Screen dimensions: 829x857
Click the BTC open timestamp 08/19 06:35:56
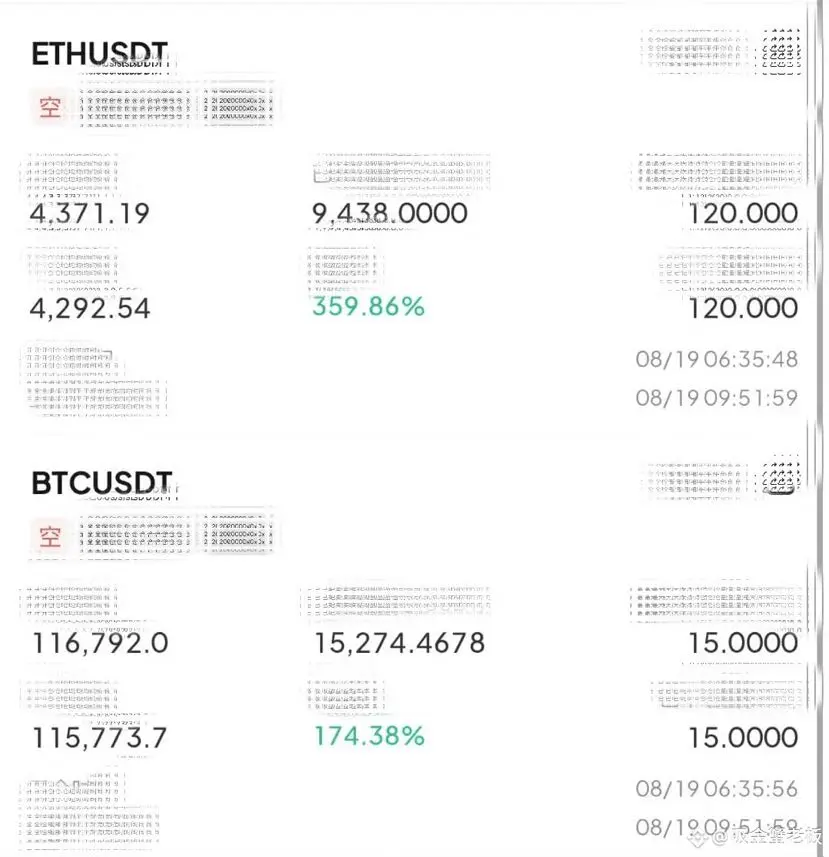point(716,789)
